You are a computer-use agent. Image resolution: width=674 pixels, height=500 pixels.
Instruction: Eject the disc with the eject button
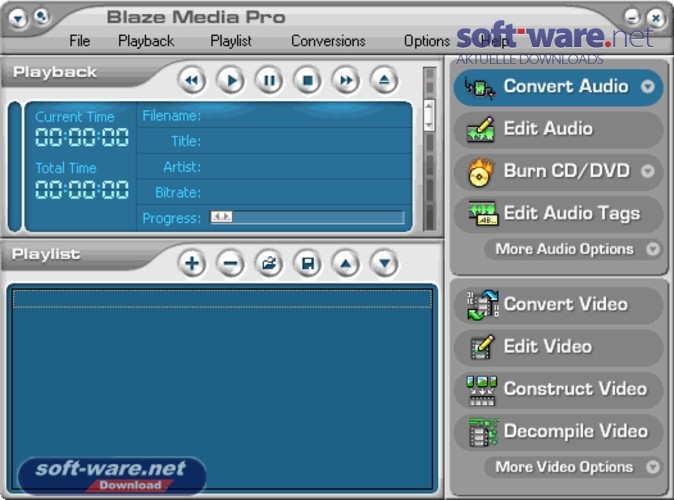point(384,80)
